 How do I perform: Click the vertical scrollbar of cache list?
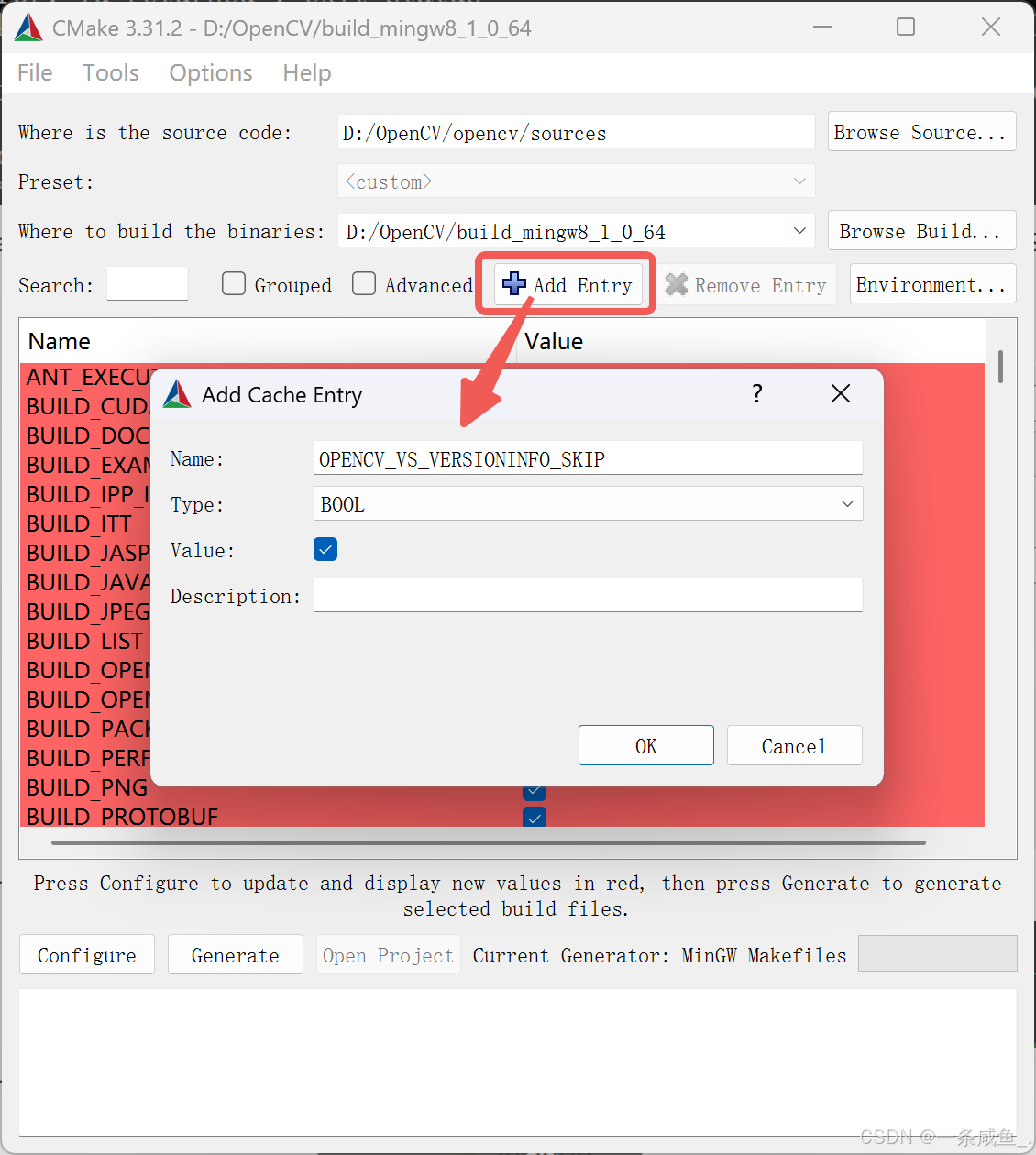1000,367
